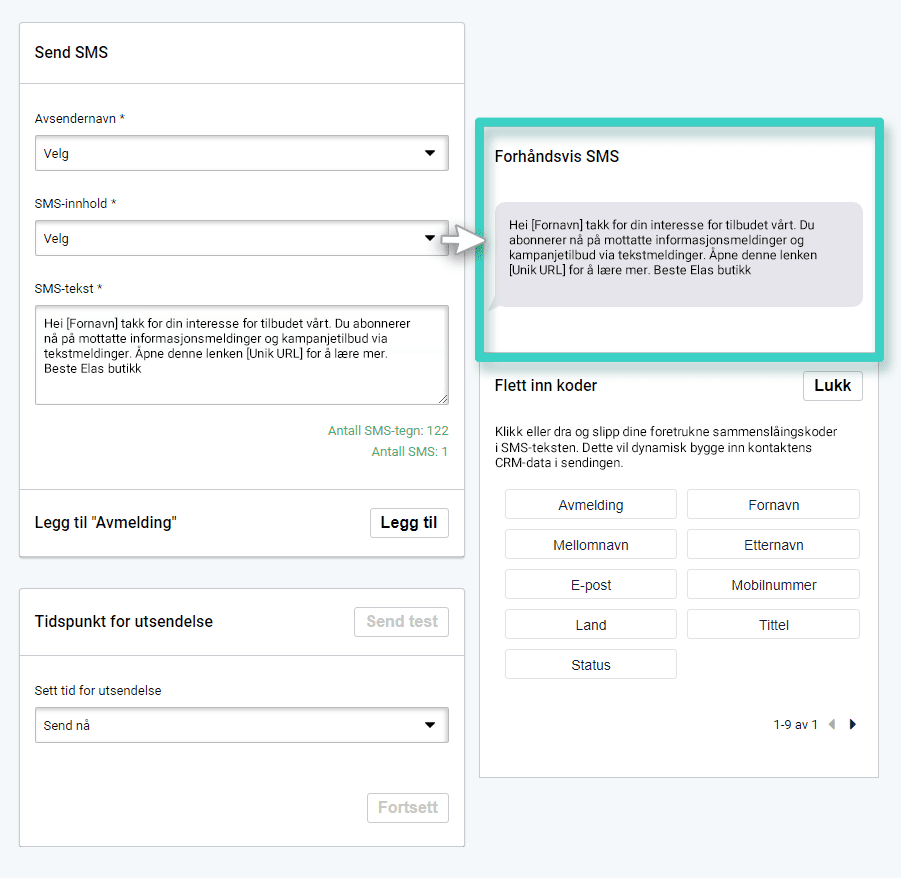The image size is (901, 878).
Task: Insert the Avmelding merge code
Action: click(x=590, y=505)
